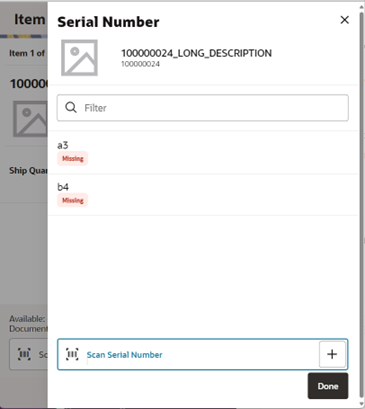Viewport: 365px width, 409px height.
Task: Click item image placeholder in dialog
Action: click(x=79, y=58)
